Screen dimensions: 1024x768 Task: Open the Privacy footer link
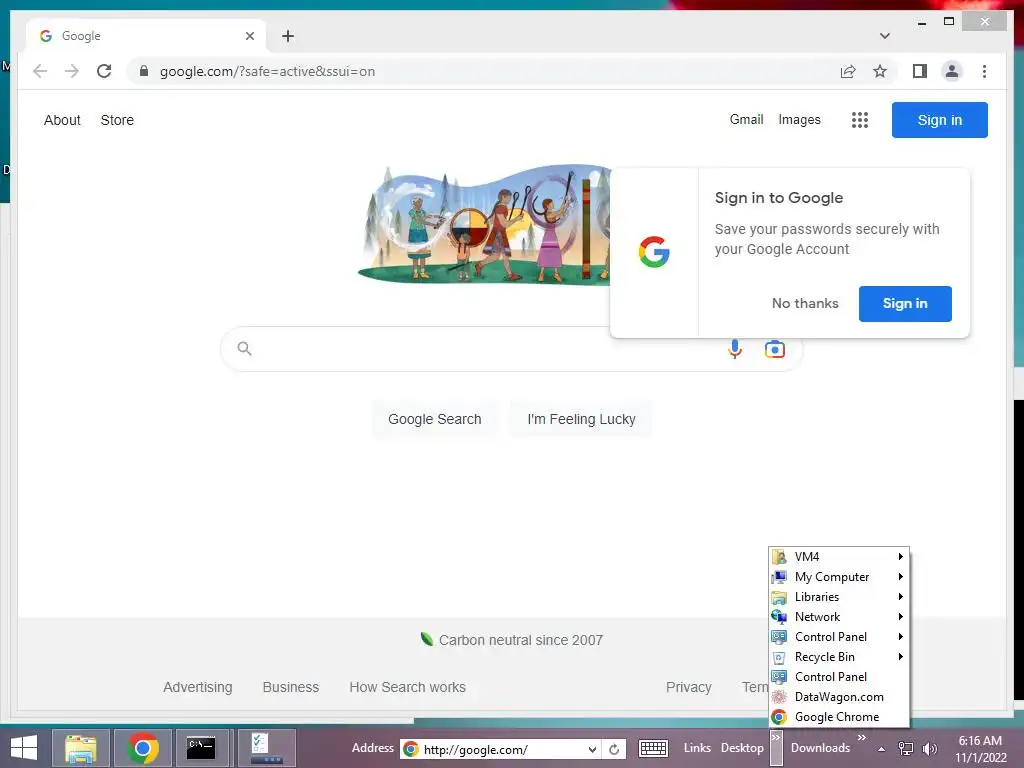[x=688, y=687]
